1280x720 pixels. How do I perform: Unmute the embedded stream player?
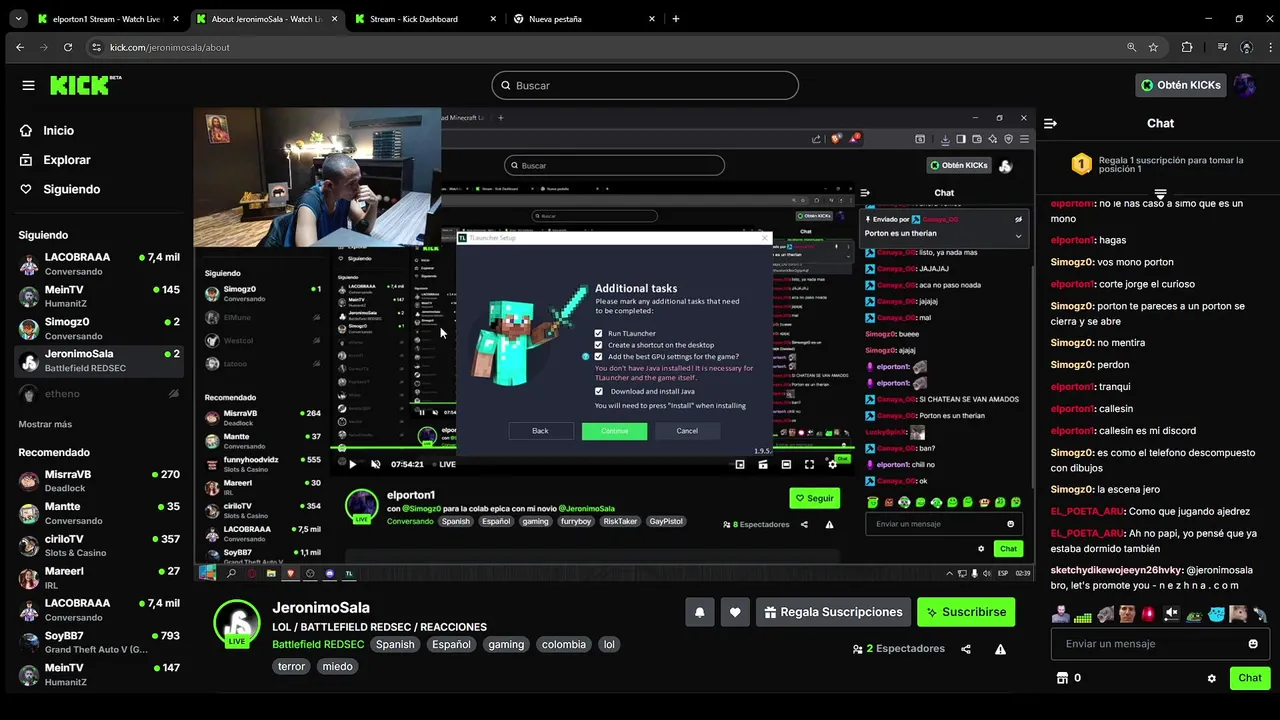[376, 464]
